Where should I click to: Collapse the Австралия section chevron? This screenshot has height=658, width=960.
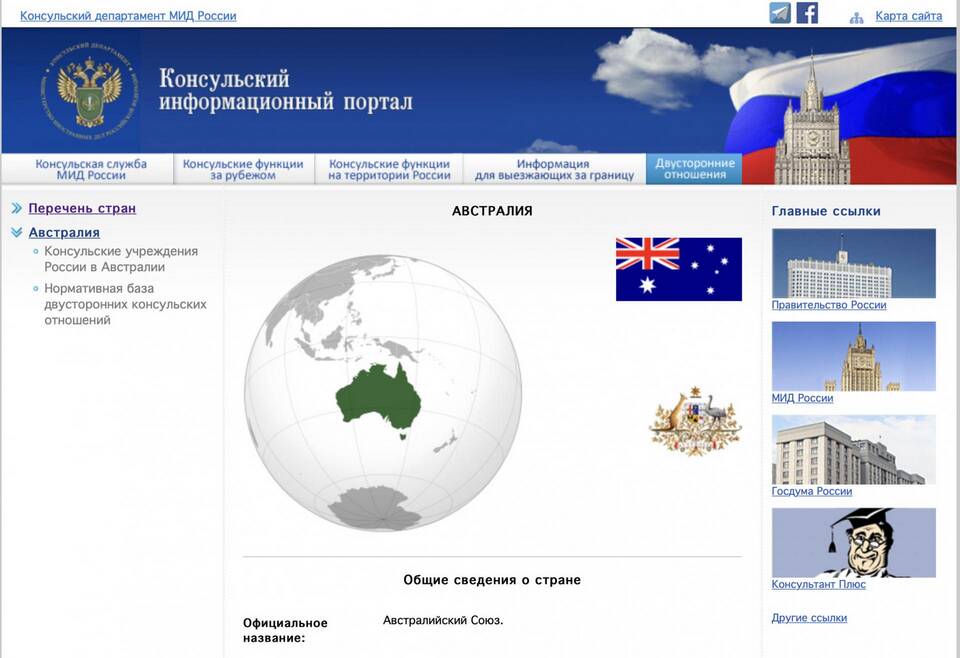(16, 233)
